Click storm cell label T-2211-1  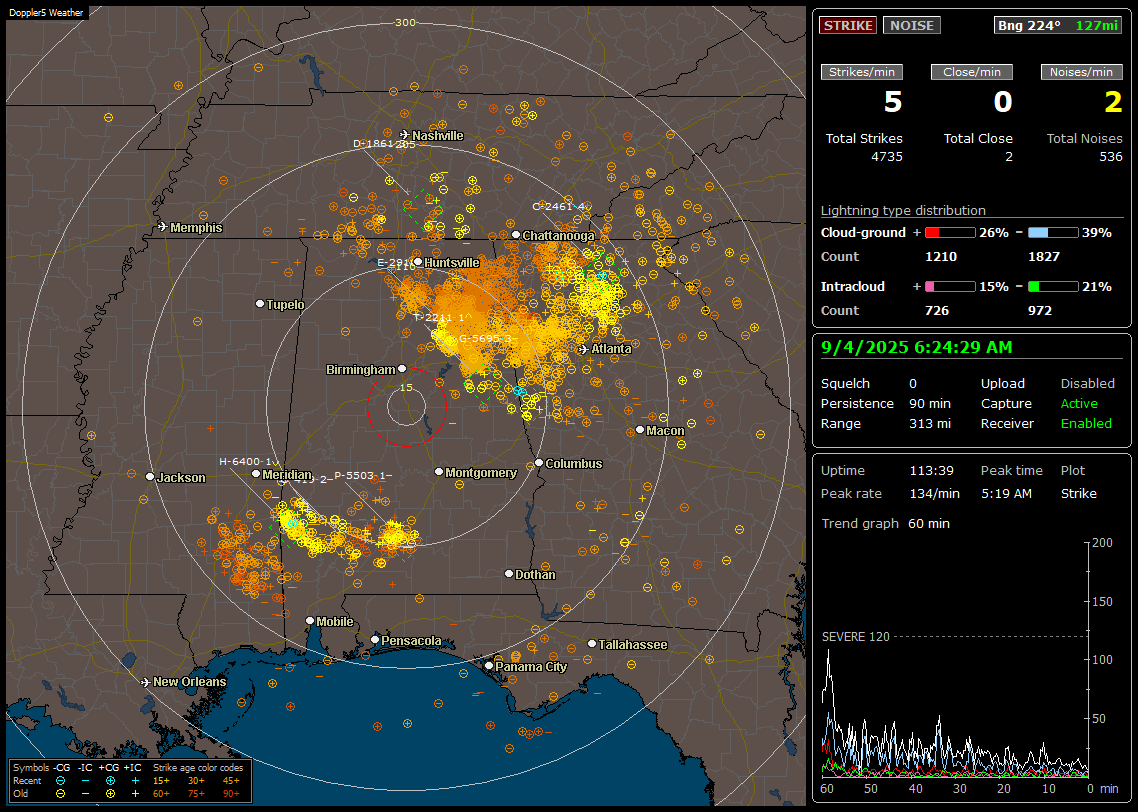point(438,317)
